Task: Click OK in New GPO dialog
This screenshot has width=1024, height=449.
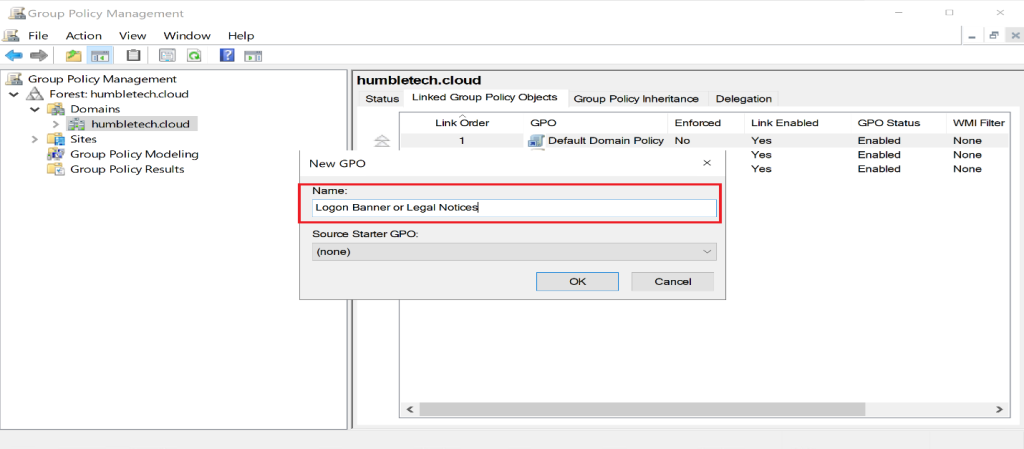Action: (577, 281)
